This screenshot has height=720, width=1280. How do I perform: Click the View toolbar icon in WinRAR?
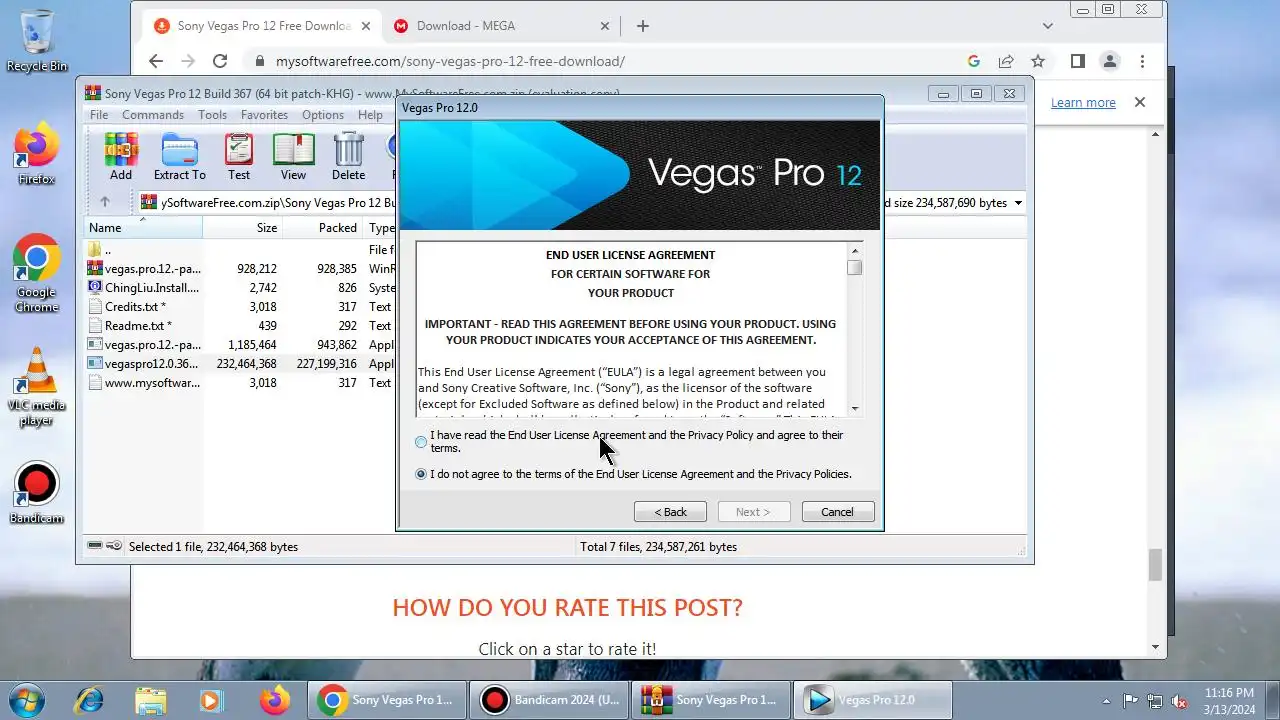point(293,157)
